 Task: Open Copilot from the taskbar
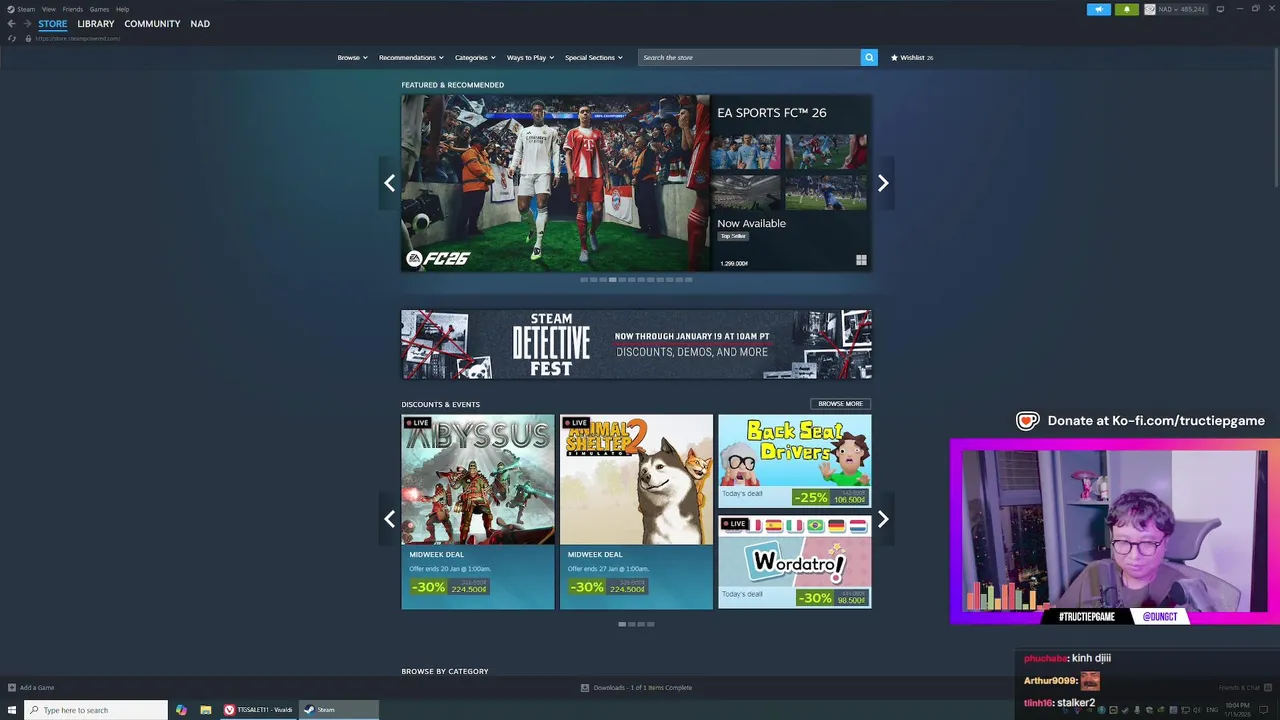coord(181,710)
